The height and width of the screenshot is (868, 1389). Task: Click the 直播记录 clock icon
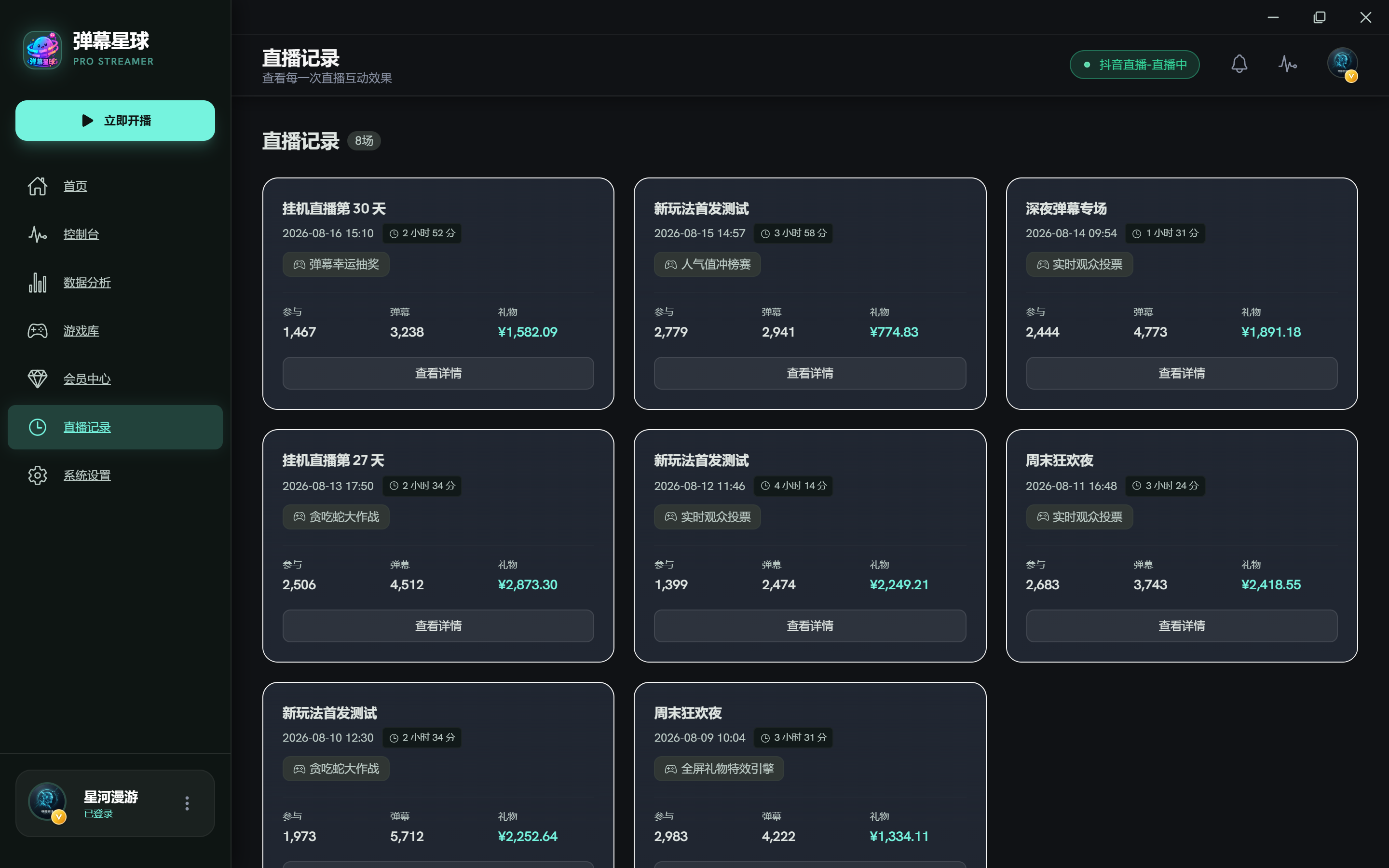37,427
